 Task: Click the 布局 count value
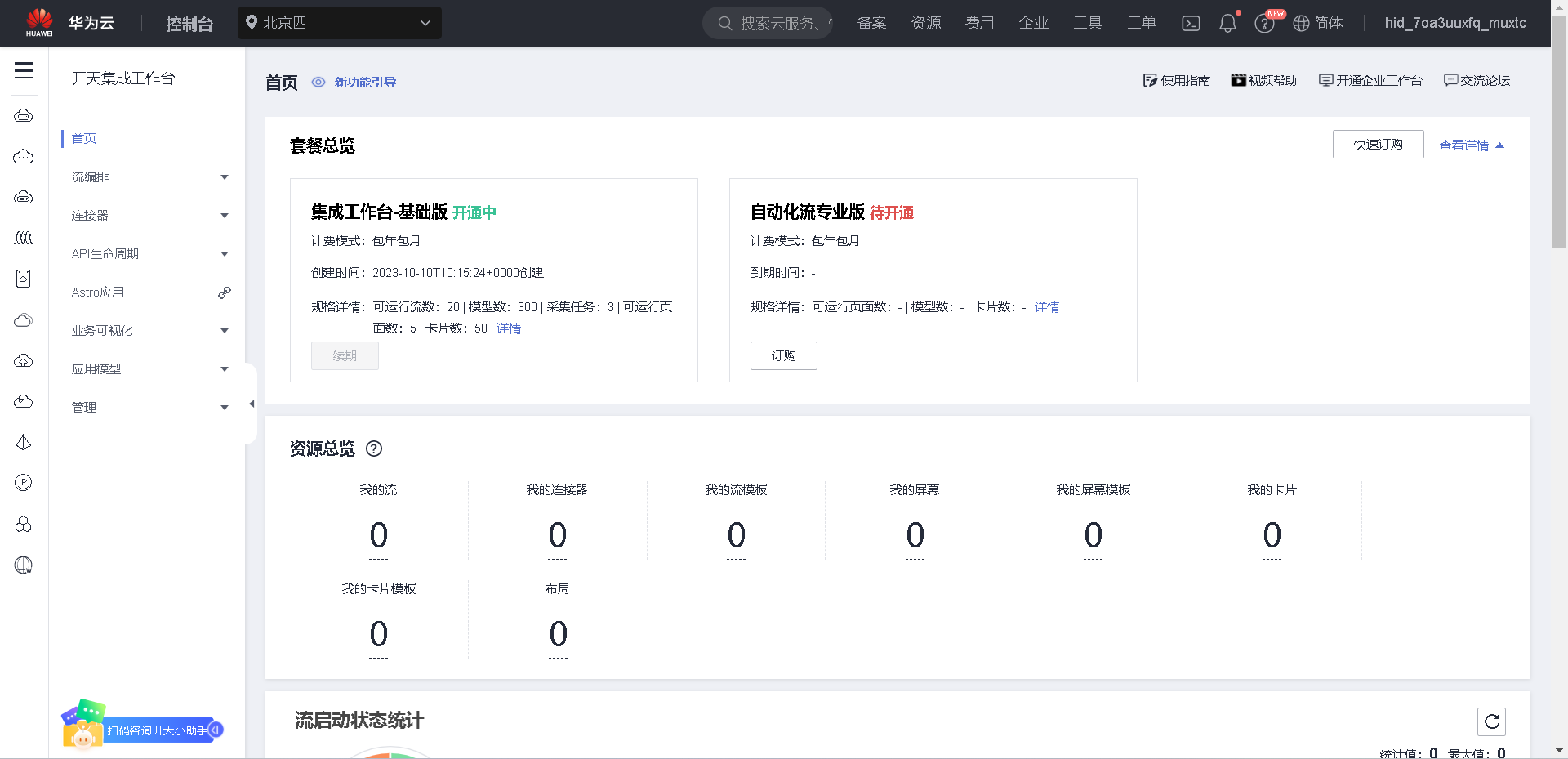(x=558, y=635)
